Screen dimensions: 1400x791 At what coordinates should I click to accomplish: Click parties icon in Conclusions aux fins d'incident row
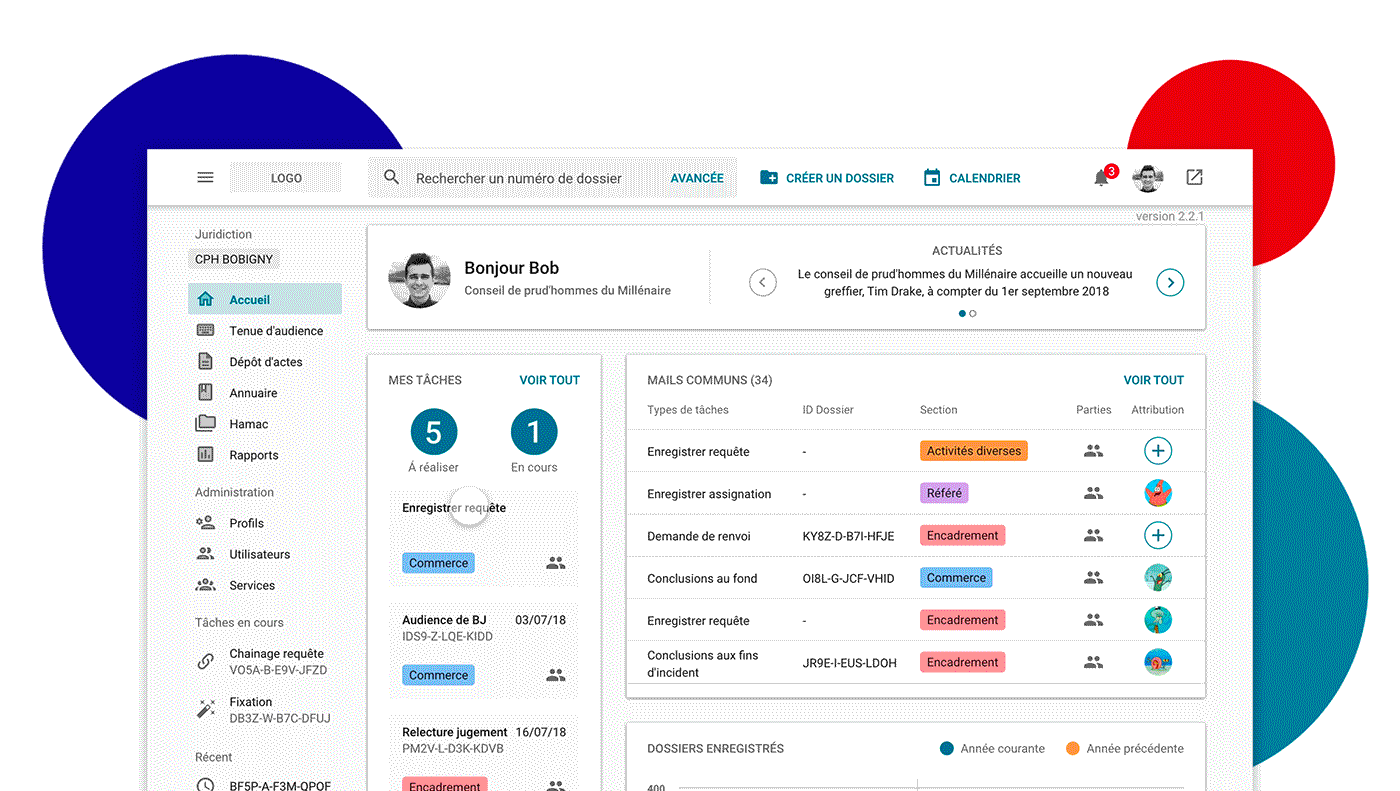coord(1094,662)
